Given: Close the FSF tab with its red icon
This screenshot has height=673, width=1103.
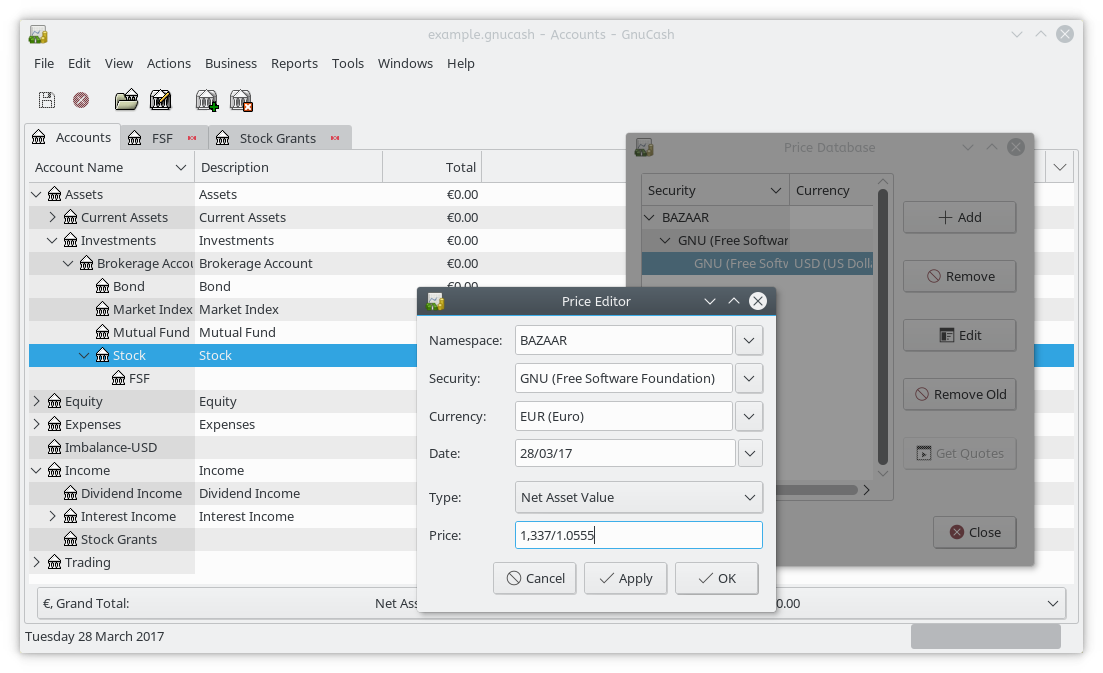Looking at the screenshot, I should pyautogui.click(x=192, y=138).
